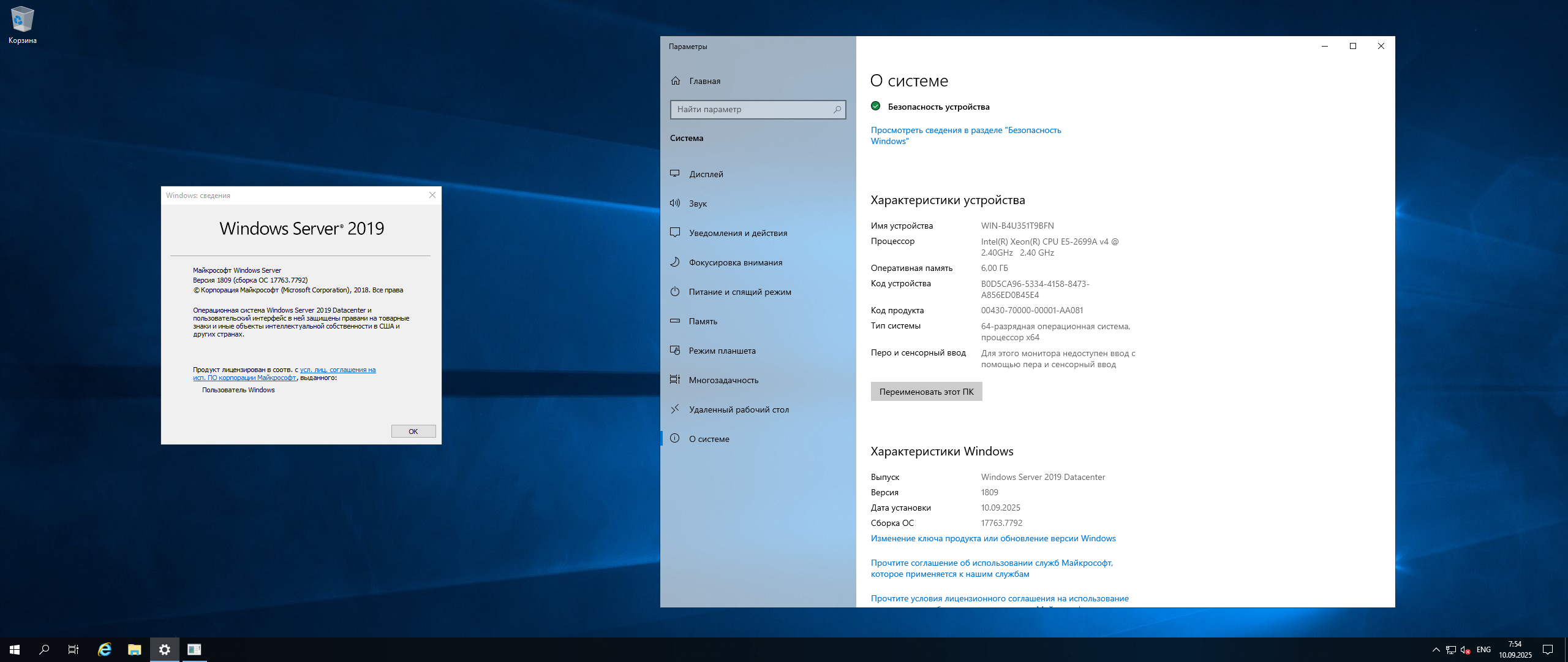Open Удаленный рабочий стол page
Image resolution: width=1568 pixels, height=662 pixels.
coord(758,409)
